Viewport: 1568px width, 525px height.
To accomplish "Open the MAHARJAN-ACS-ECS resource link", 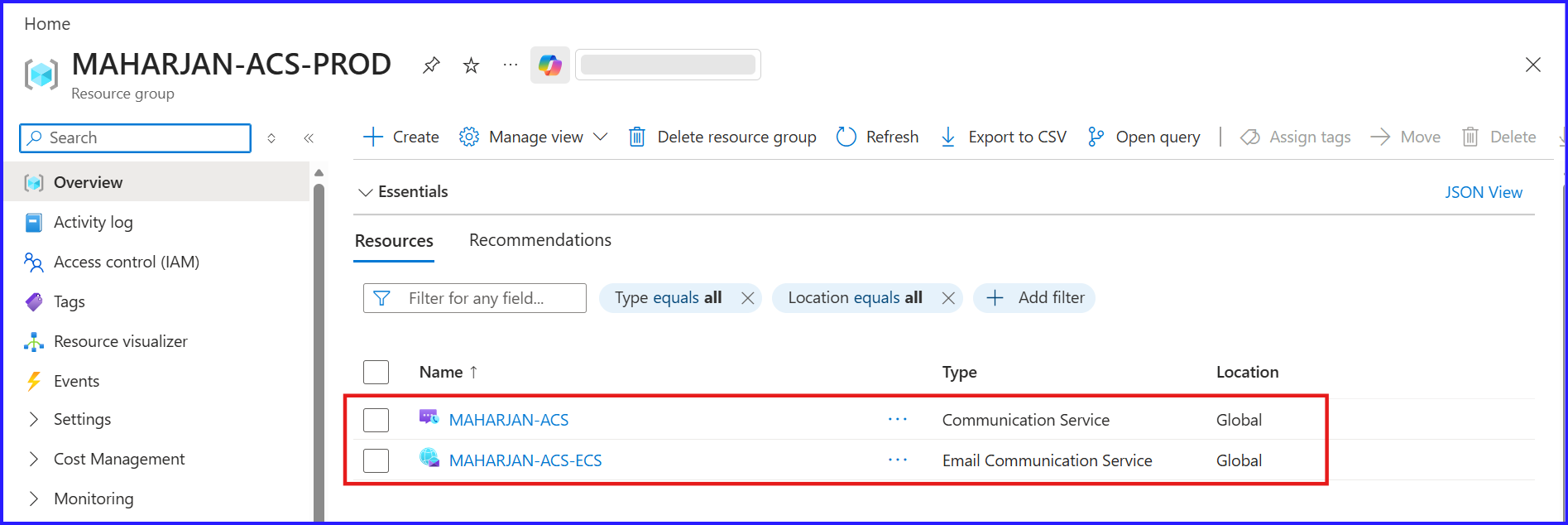I will (x=525, y=460).
